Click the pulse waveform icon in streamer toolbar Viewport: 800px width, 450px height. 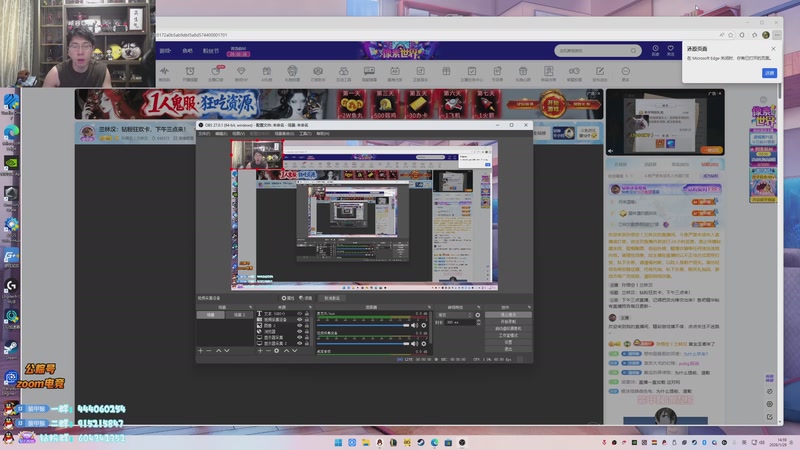[x=164, y=73]
